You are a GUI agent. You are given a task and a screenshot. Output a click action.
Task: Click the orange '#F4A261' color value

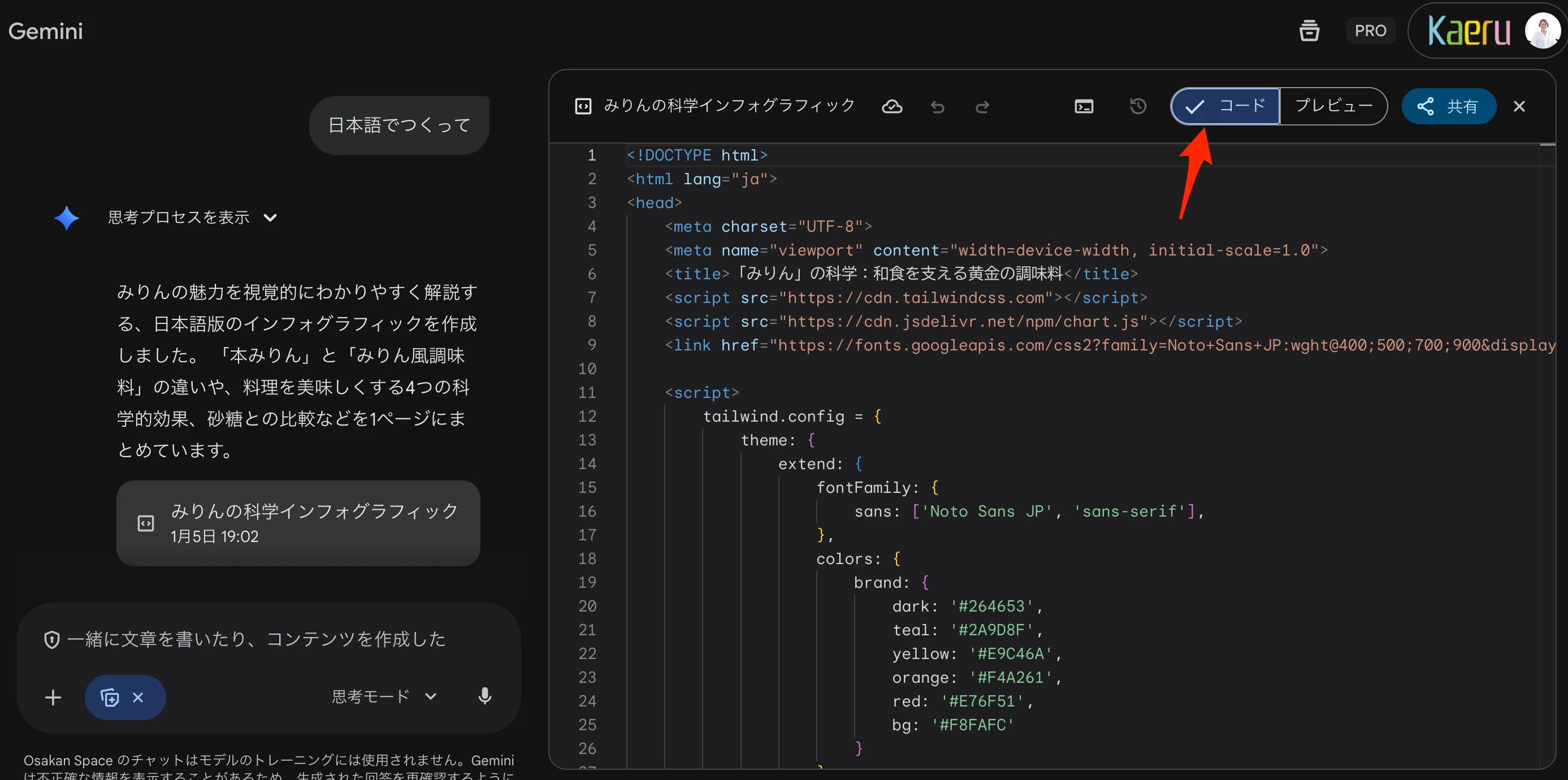(1011, 678)
